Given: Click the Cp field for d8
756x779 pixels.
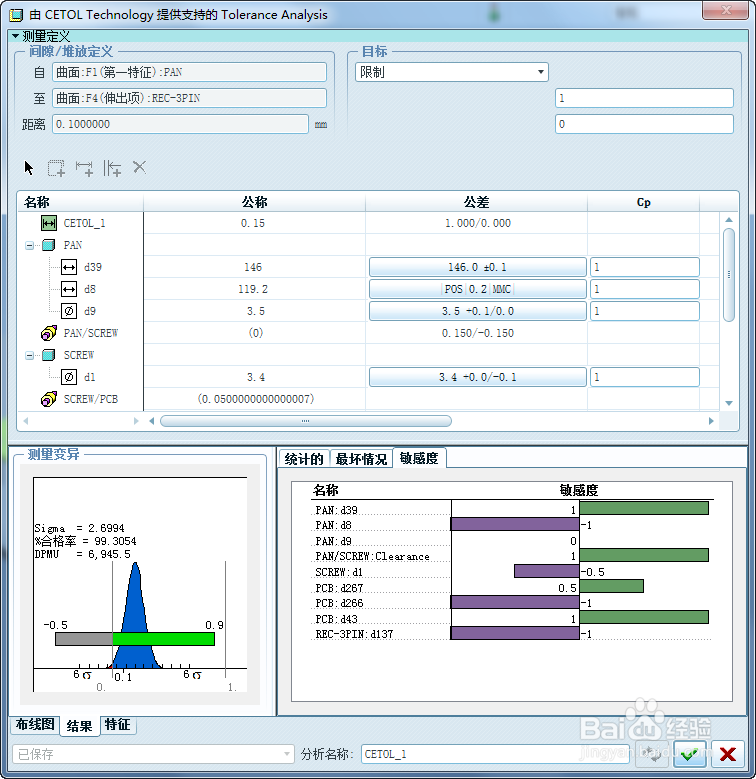Looking at the screenshot, I should [x=645, y=289].
